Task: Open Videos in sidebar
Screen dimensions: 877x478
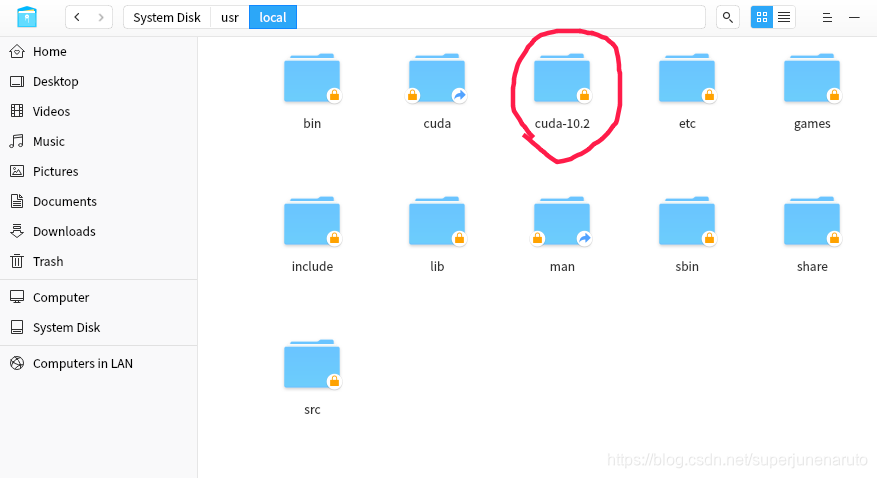Action: pyautogui.click(x=98, y=111)
